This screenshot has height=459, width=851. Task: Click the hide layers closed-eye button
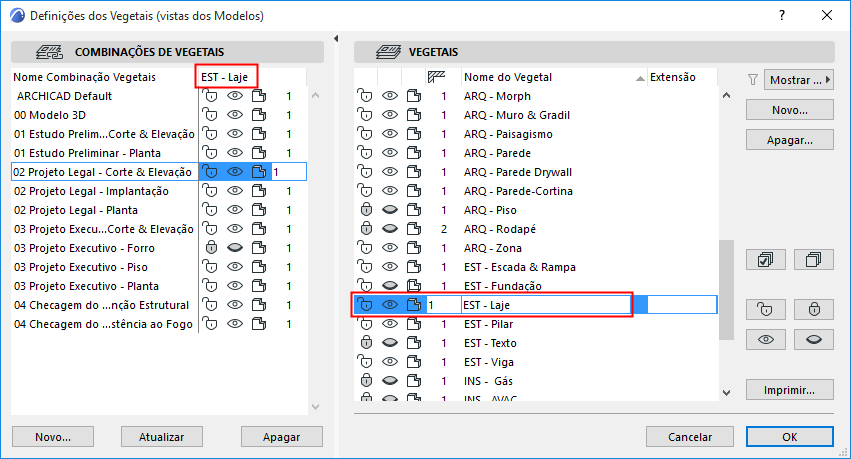click(x=813, y=339)
